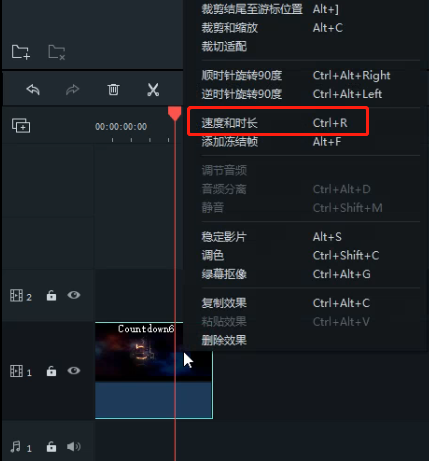Screen dimensions: 429x461
Task: Click the redo arrow icon
Action: click(72, 90)
